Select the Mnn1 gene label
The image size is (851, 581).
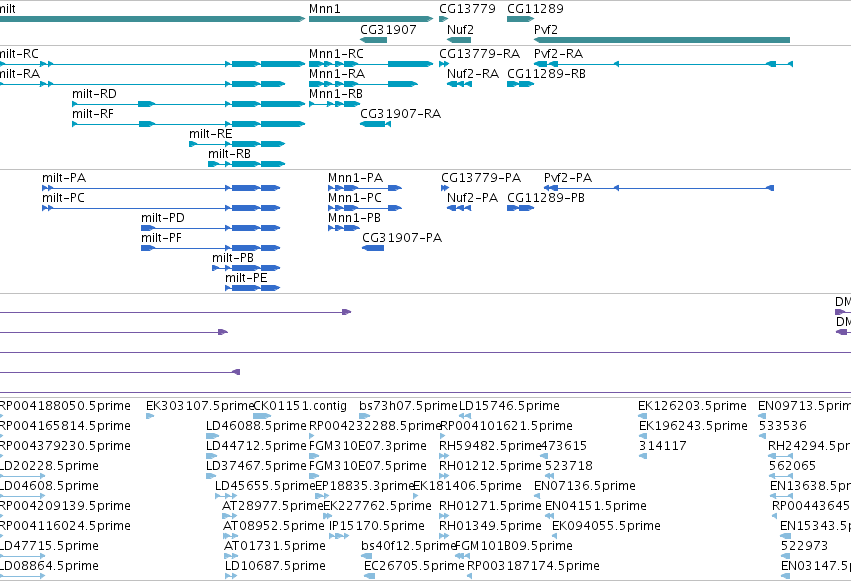coord(325,9)
